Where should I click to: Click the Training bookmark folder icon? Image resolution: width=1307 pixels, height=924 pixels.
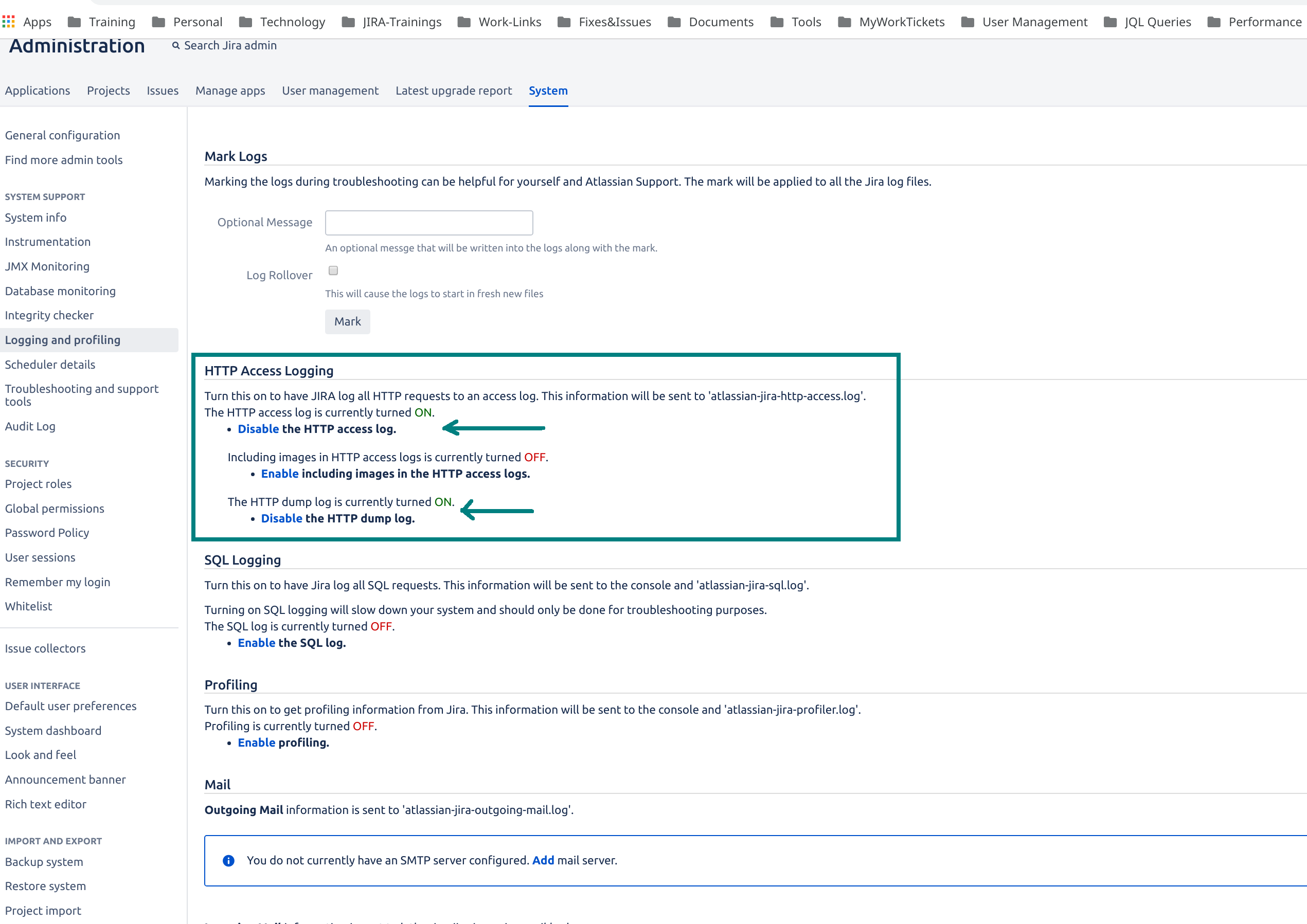pos(74,22)
